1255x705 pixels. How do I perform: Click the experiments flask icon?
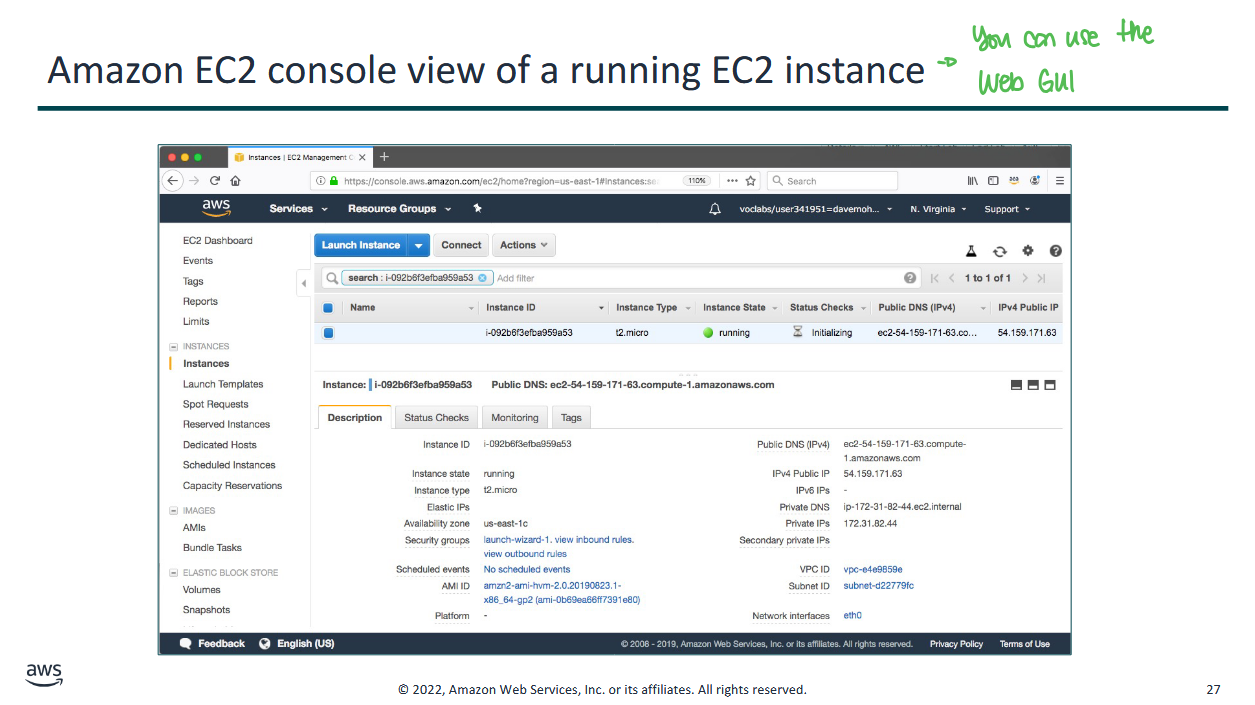point(970,252)
